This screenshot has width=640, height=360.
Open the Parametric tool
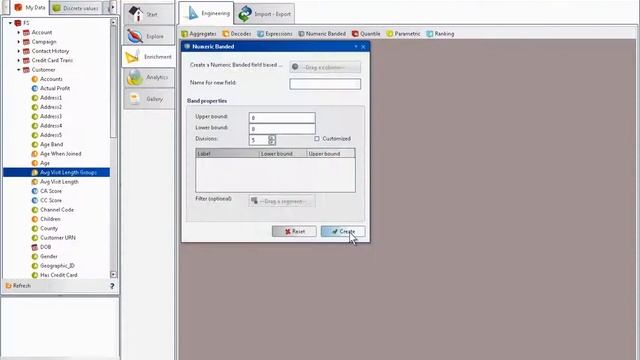tap(403, 33)
